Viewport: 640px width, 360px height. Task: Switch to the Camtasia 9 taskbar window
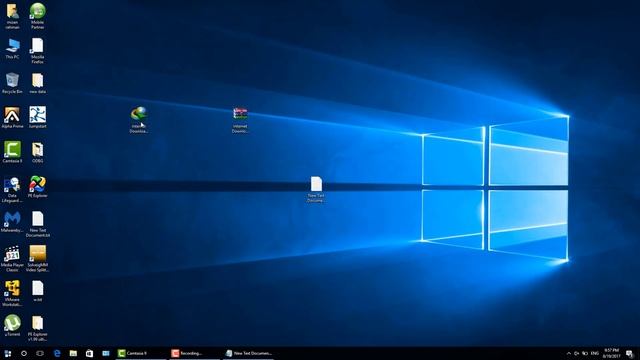[141, 353]
